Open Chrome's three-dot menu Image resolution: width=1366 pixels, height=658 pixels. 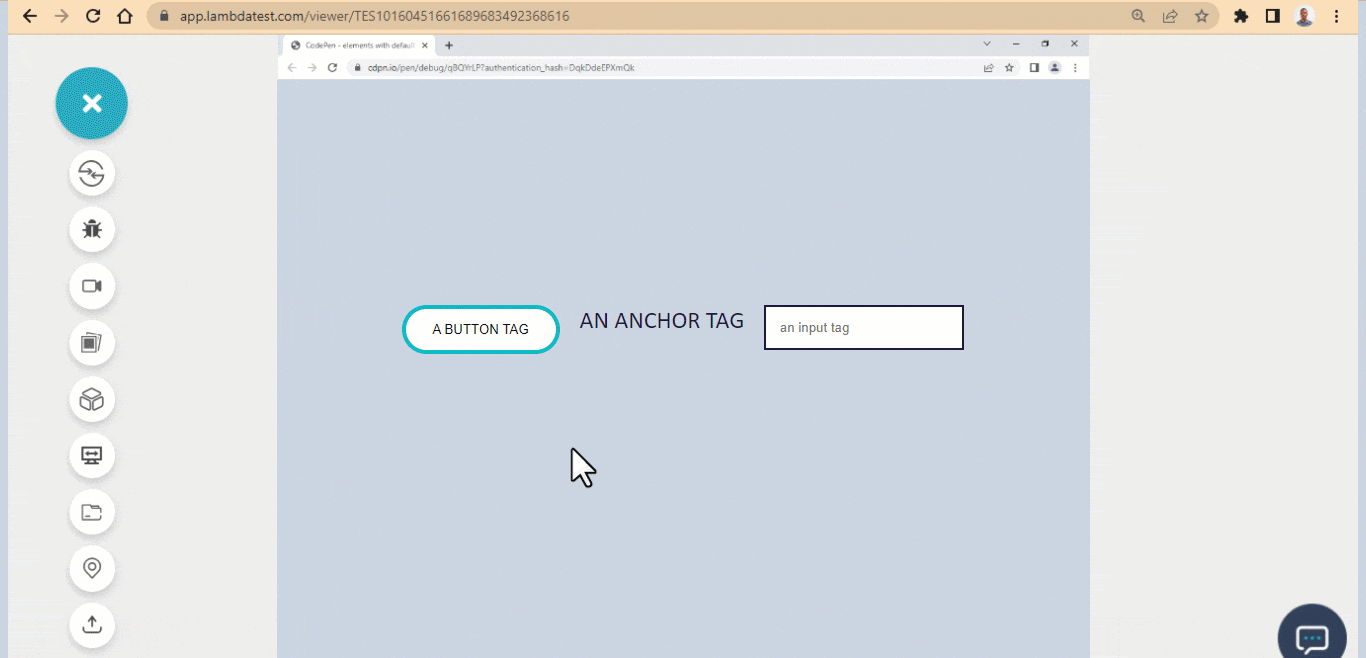[1337, 16]
